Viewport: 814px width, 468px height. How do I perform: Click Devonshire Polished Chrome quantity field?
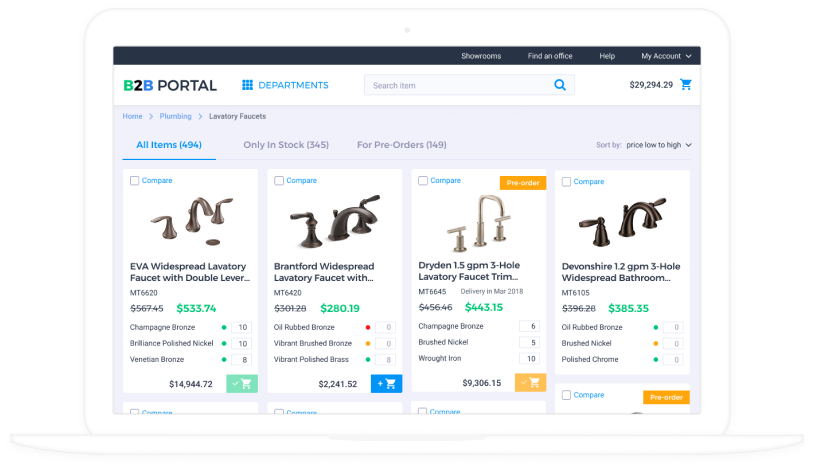click(x=673, y=360)
